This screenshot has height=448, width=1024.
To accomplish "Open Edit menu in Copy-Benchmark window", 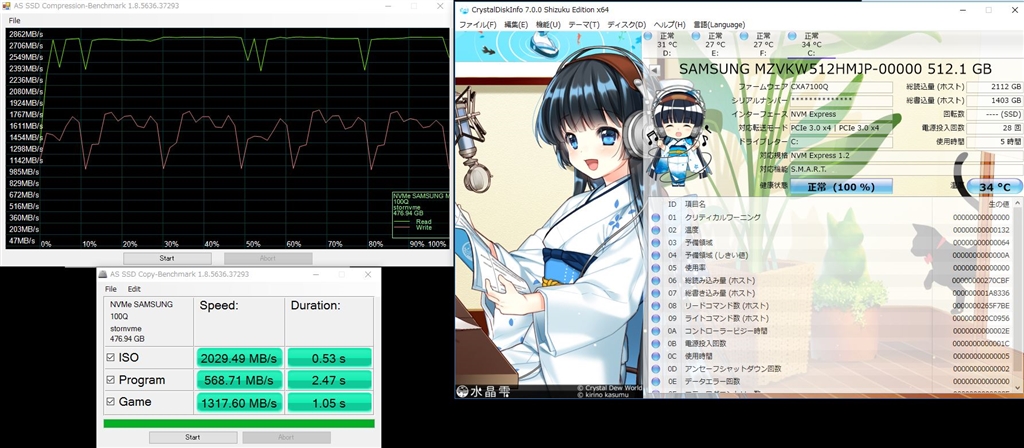I will tap(134, 289).
